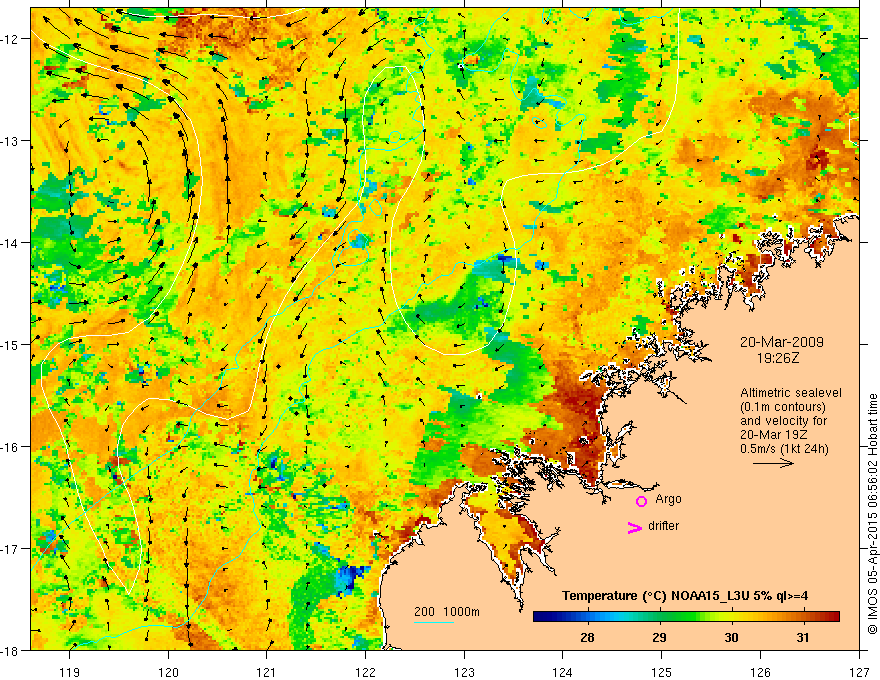This screenshot has height=680, width=880.
Task: Click the '200 1000m' depth contour label
Action: (447, 612)
